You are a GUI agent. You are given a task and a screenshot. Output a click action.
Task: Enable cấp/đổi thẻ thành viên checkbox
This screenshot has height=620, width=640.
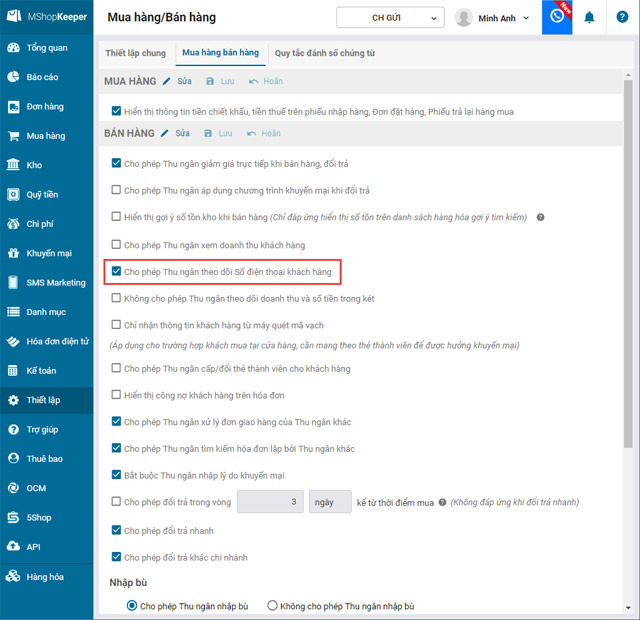click(x=116, y=368)
